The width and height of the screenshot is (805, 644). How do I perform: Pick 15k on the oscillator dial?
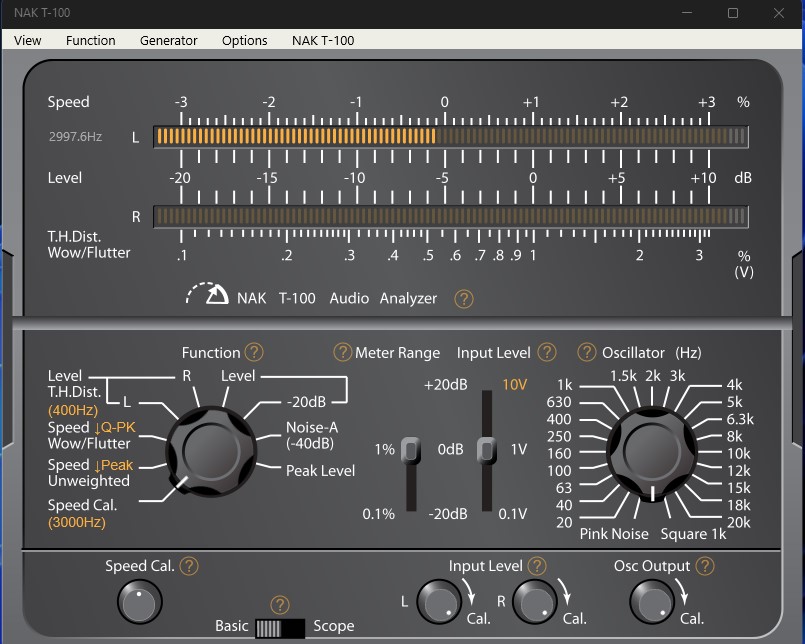pyautogui.click(x=738, y=487)
